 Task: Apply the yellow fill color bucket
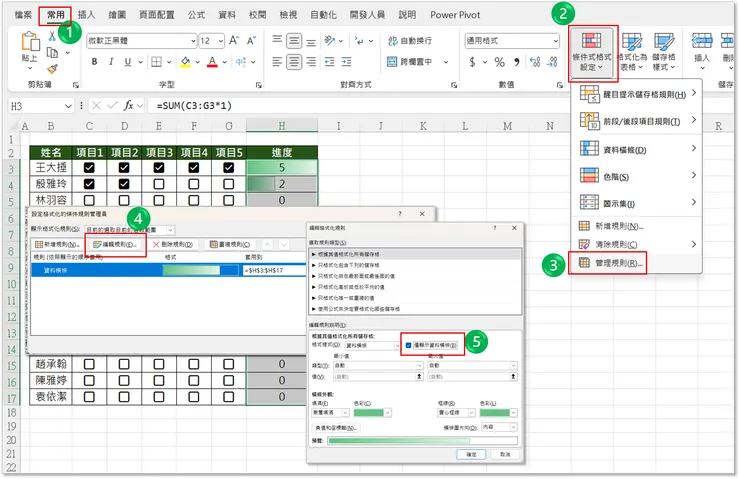[185, 62]
